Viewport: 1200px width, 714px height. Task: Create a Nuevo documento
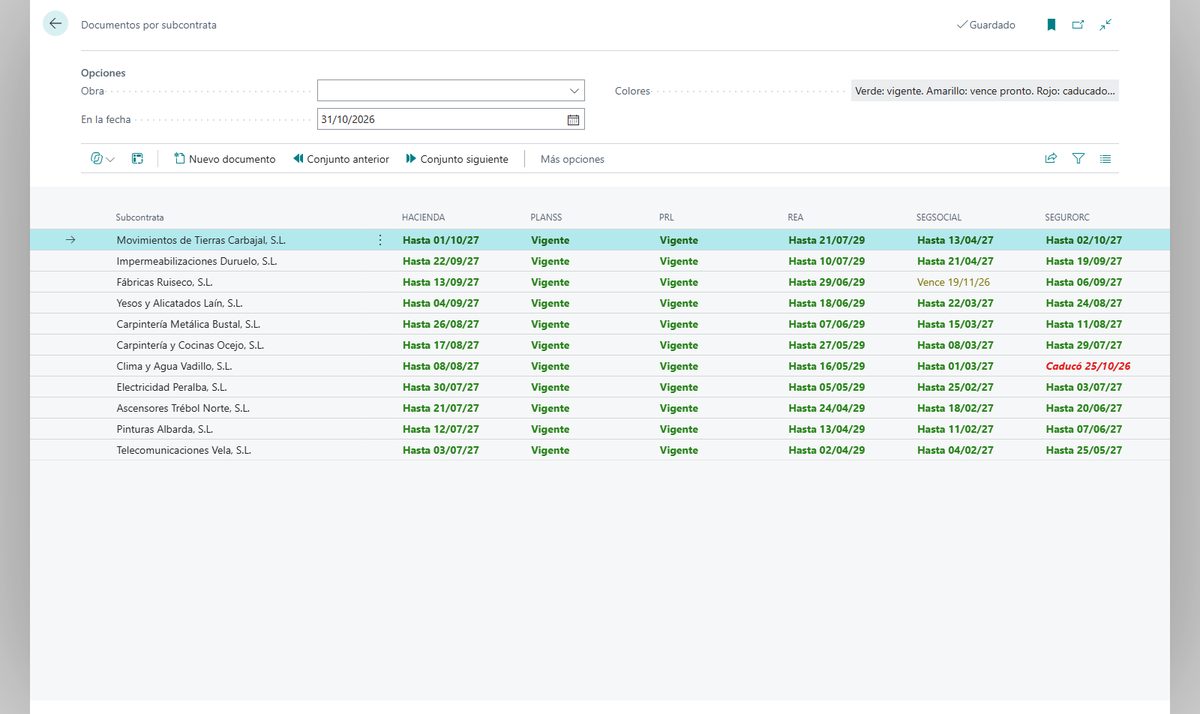tap(225, 159)
